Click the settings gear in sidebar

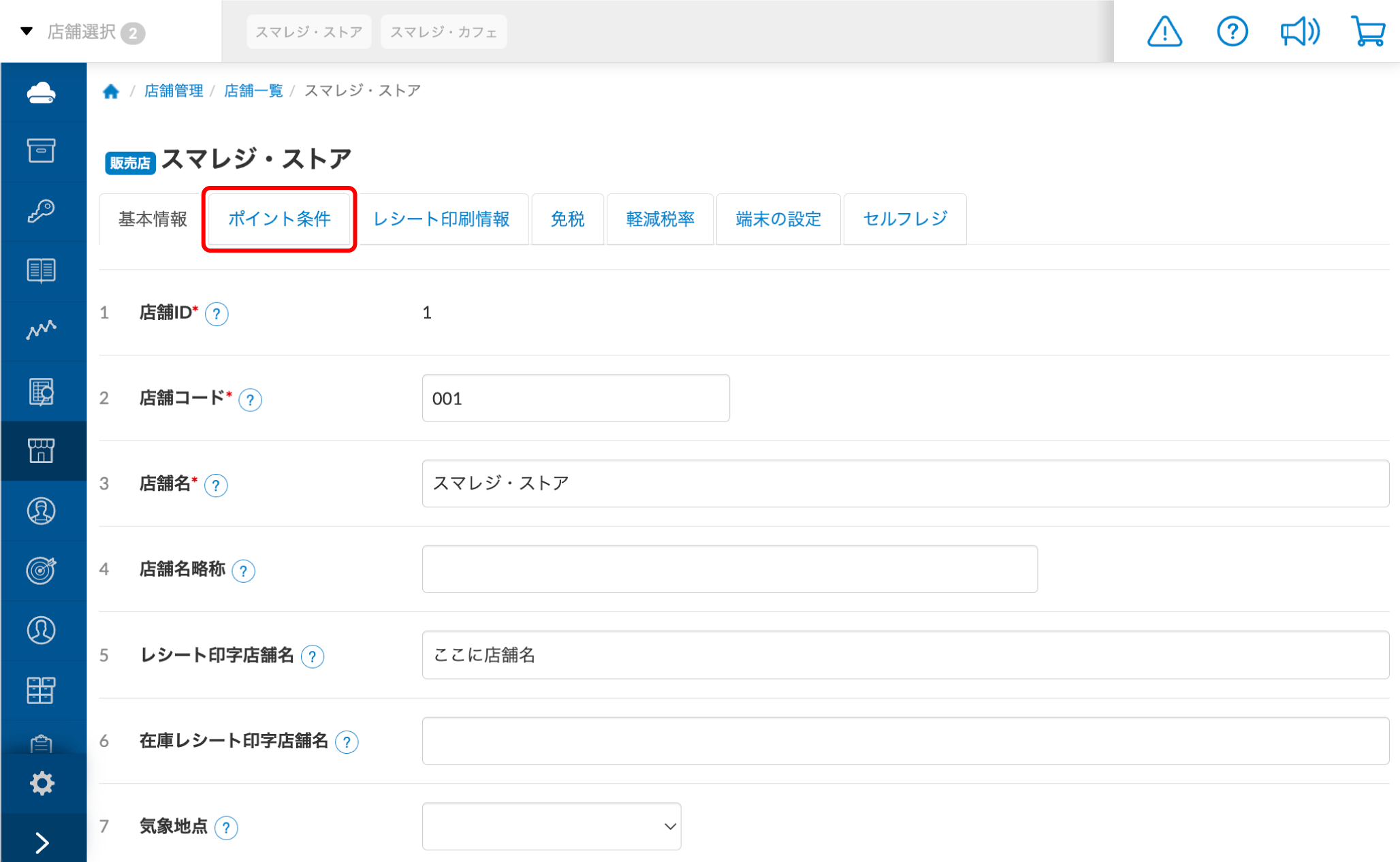(x=42, y=783)
